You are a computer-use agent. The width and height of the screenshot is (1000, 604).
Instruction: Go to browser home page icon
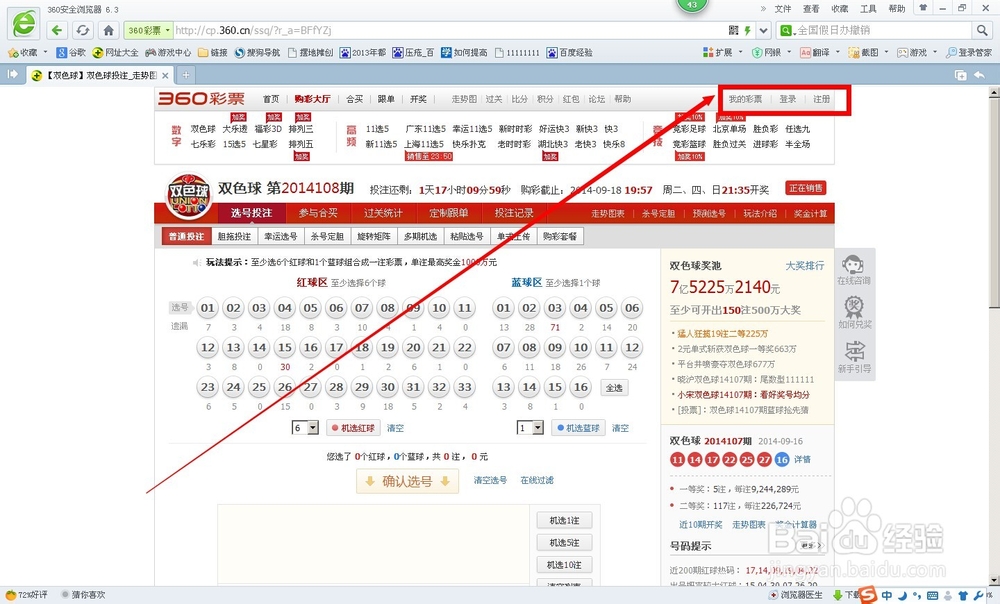(108, 30)
